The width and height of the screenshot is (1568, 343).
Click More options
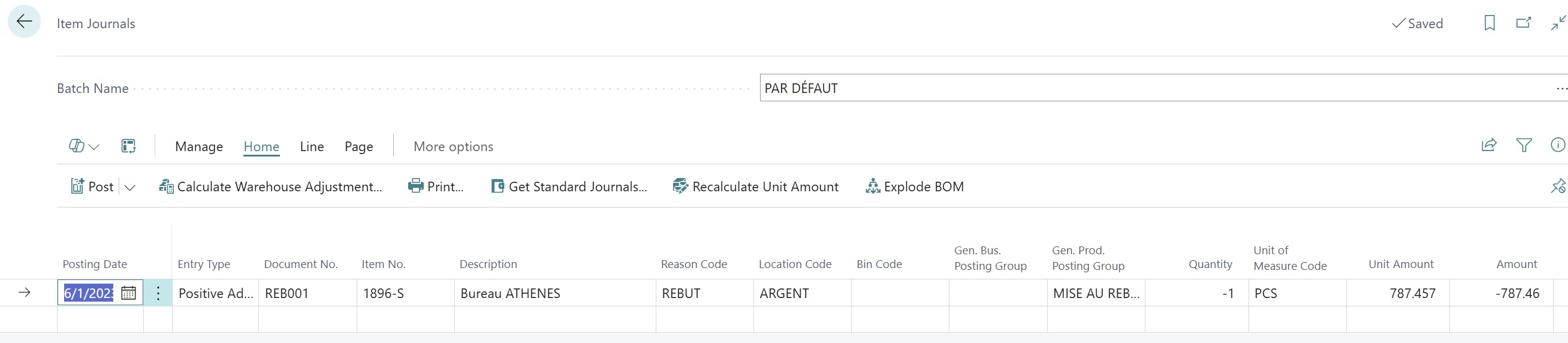click(x=454, y=147)
